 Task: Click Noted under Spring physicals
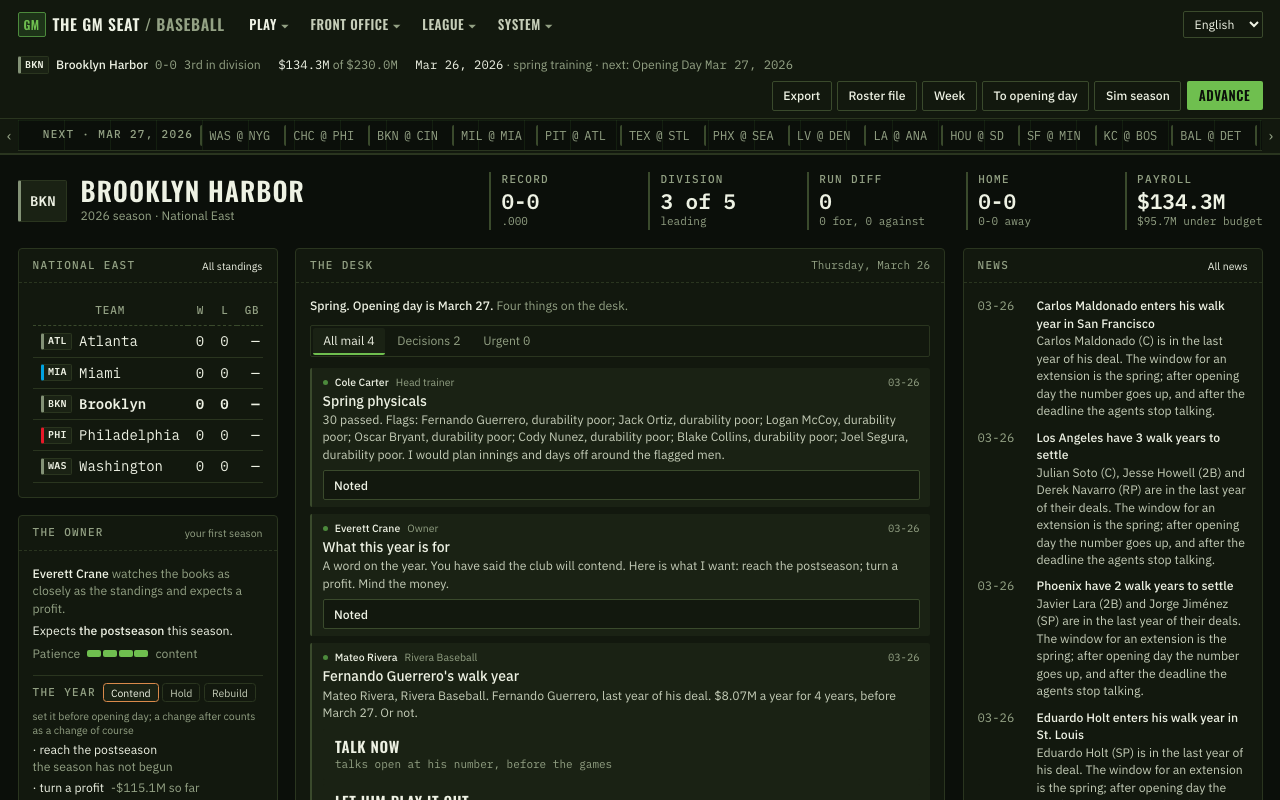tap(621, 485)
